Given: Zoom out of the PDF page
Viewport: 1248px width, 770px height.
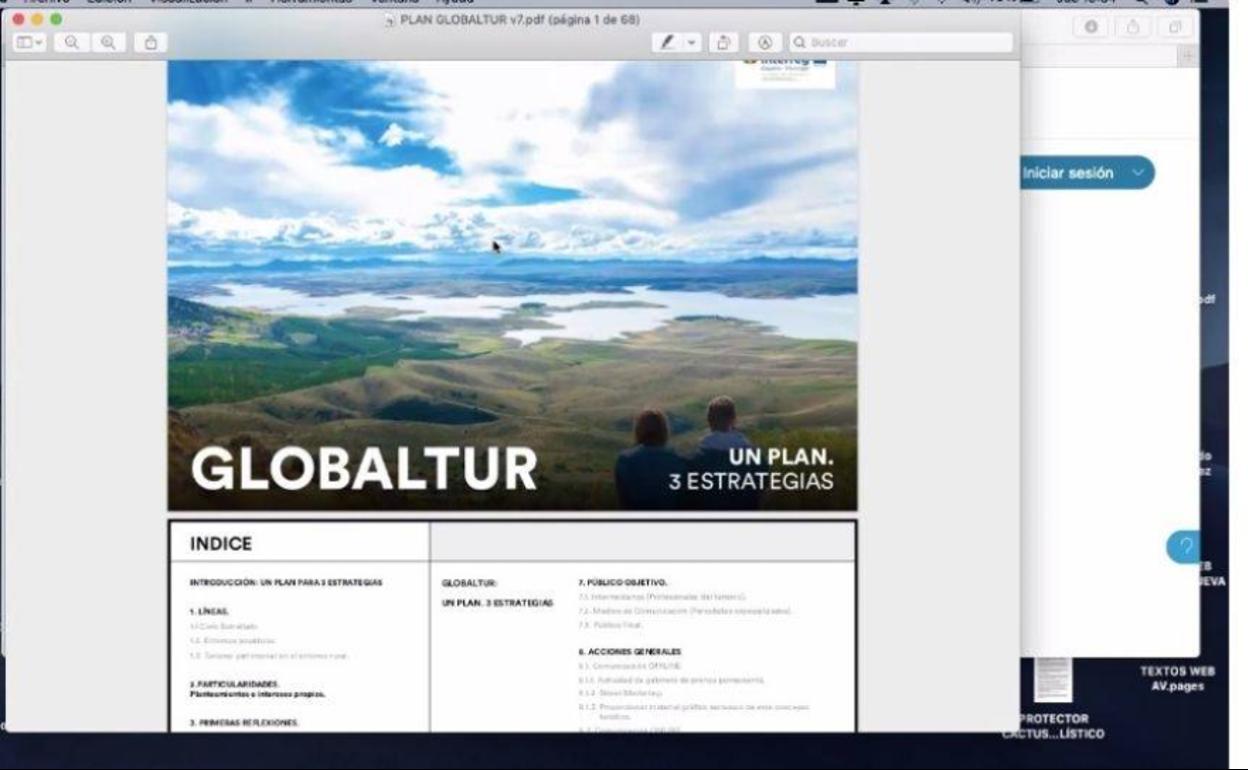Looking at the screenshot, I should pos(73,43).
